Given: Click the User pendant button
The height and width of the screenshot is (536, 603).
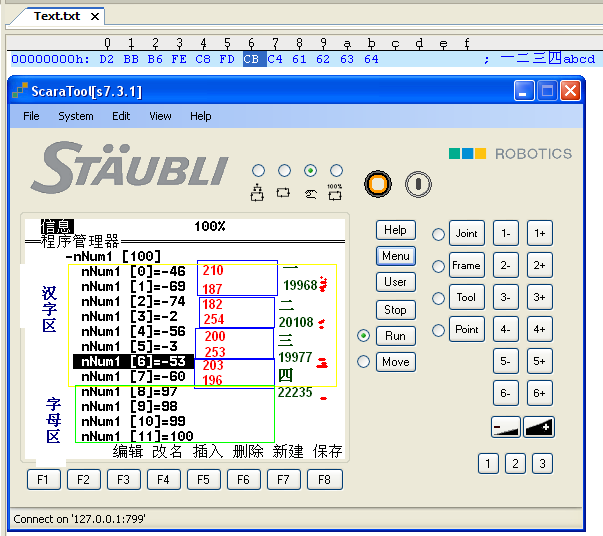Looking at the screenshot, I should [395, 282].
